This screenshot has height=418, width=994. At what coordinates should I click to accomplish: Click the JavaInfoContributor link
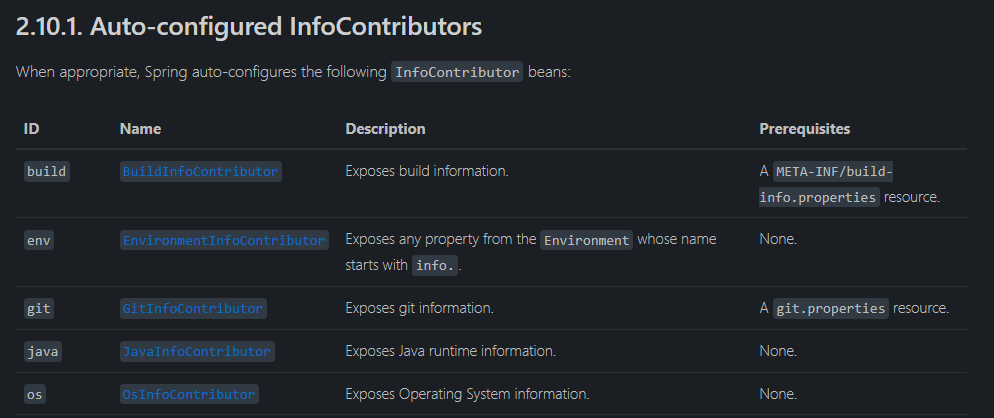[196, 352]
